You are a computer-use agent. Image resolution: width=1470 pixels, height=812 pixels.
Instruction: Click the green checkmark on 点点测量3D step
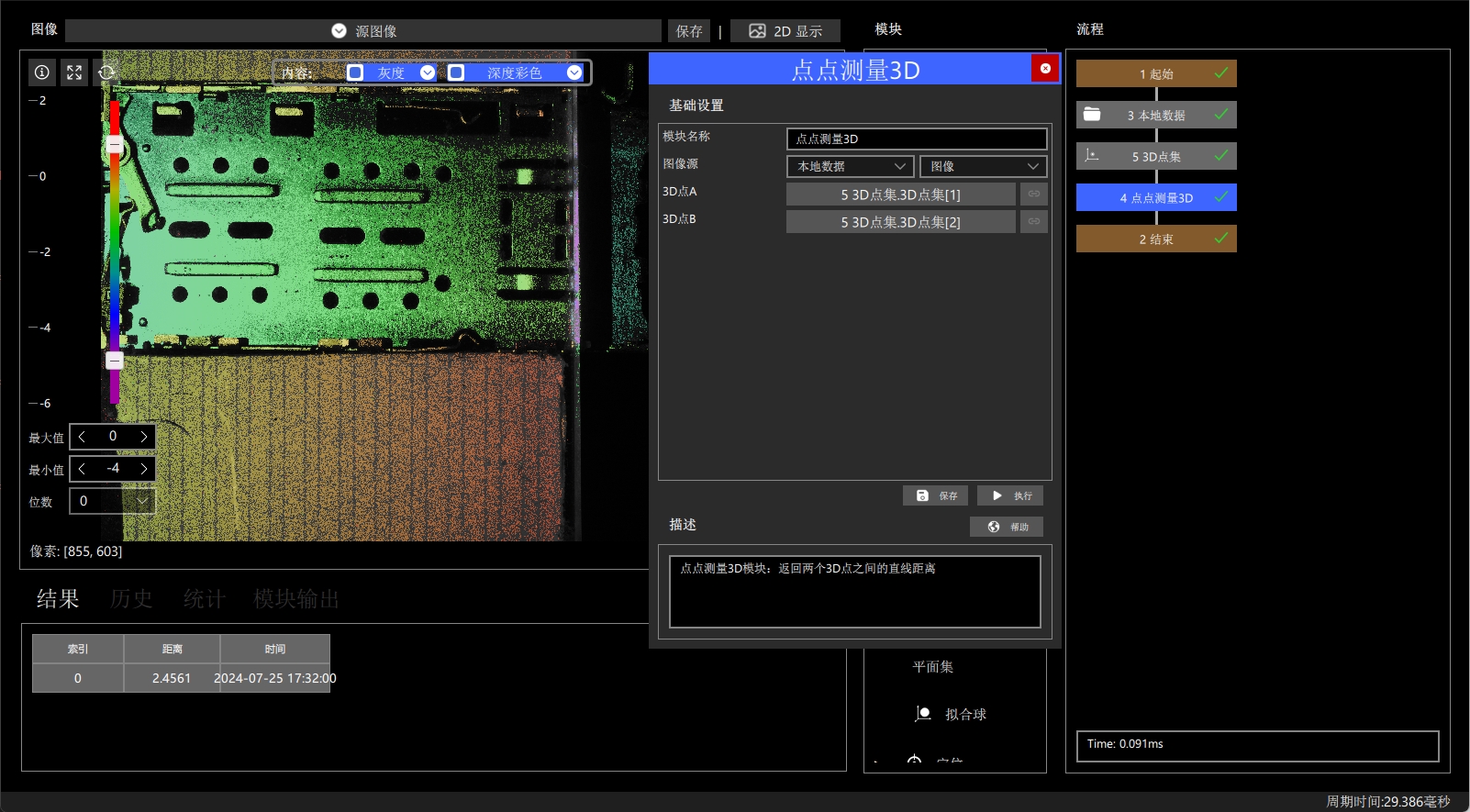[1221, 197]
